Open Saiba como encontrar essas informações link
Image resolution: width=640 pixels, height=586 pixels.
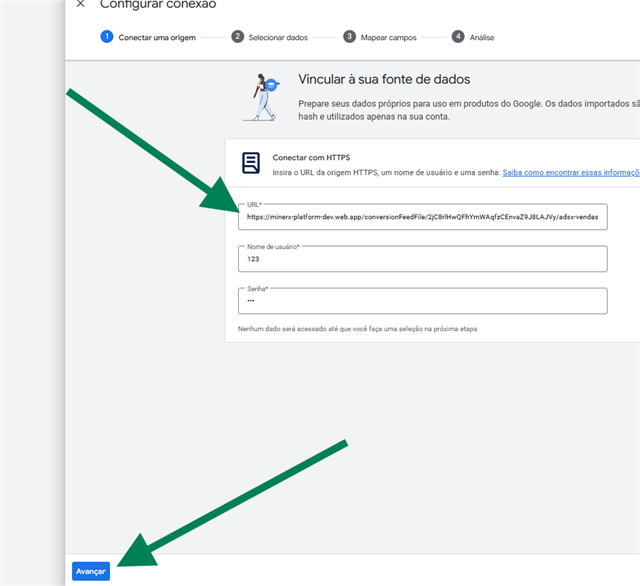[571, 172]
